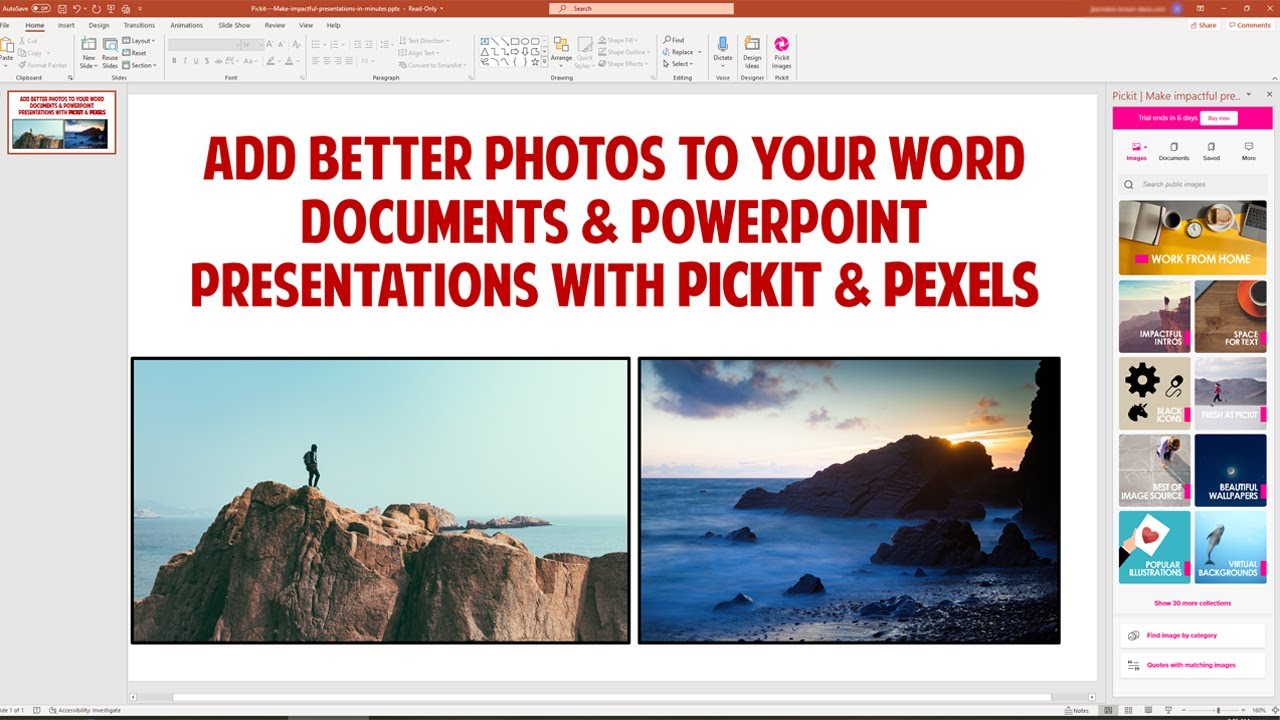This screenshot has height=720, width=1280.
Task: Click Show 30 more collections link
Action: [x=1192, y=603]
